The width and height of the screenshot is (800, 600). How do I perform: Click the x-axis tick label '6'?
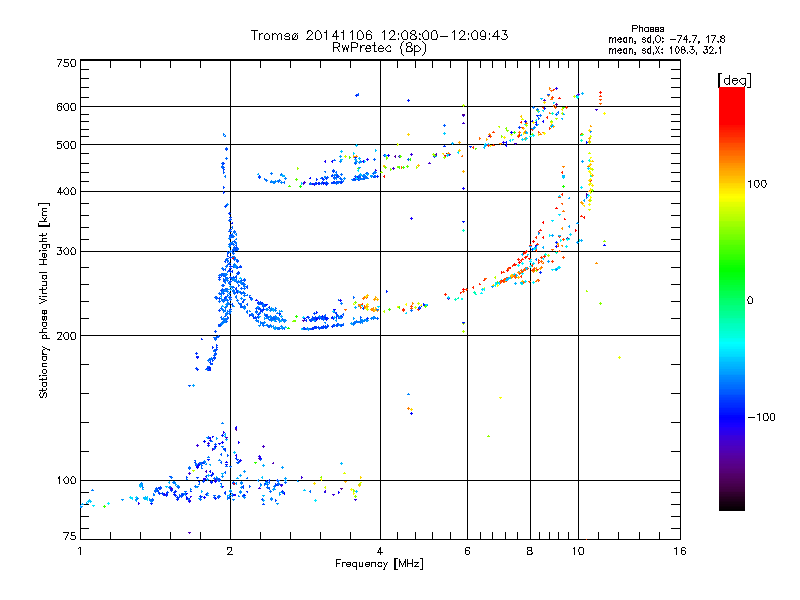[x=467, y=551]
